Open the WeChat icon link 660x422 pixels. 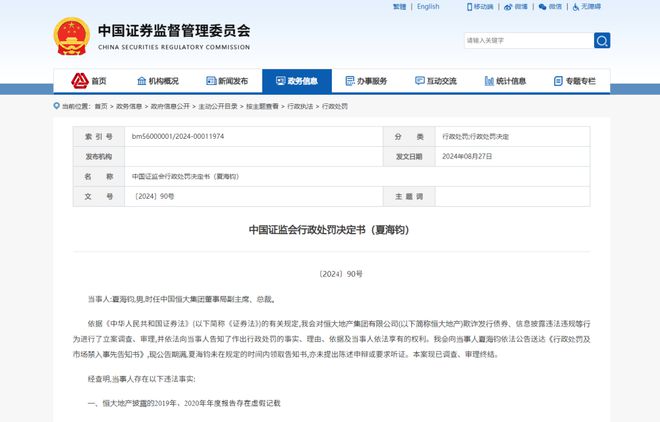pos(543,7)
